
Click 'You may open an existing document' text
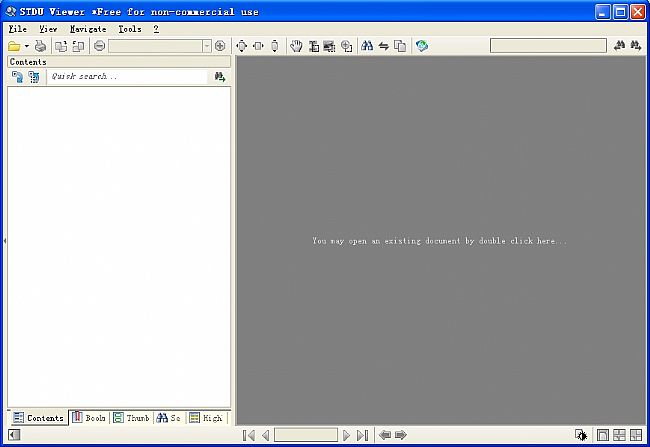pos(439,241)
